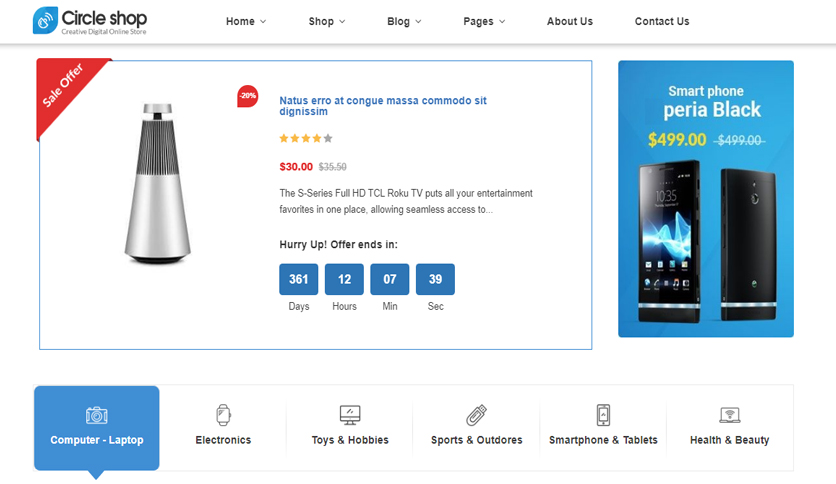836x484 pixels.
Task: Expand the Shop menu chevron
Action: point(342,22)
